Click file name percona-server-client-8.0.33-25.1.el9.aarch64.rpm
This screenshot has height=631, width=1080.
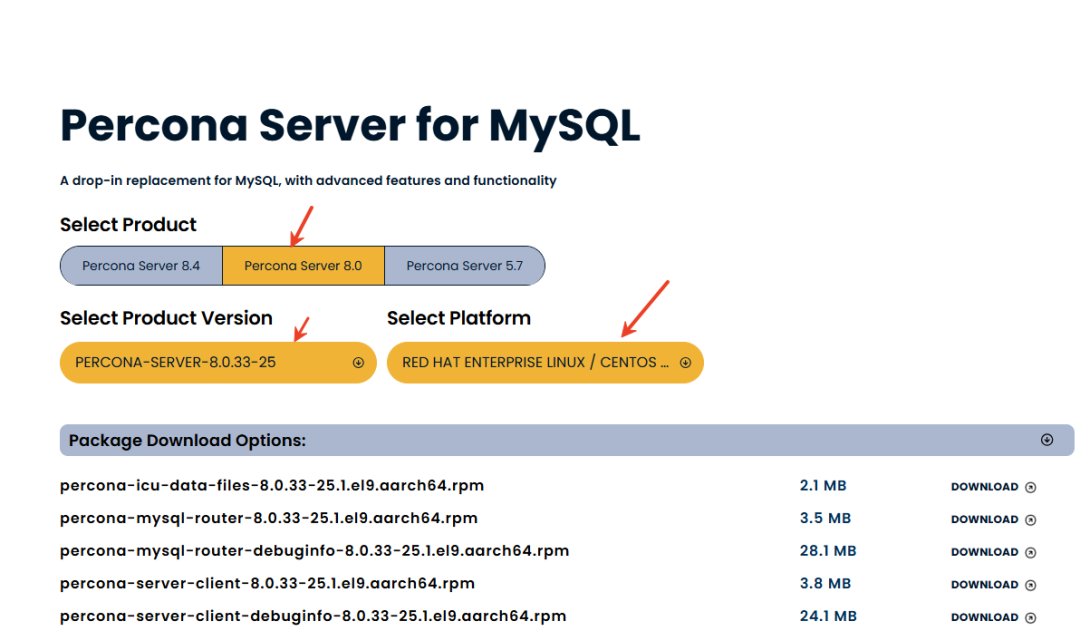click(x=267, y=583)
